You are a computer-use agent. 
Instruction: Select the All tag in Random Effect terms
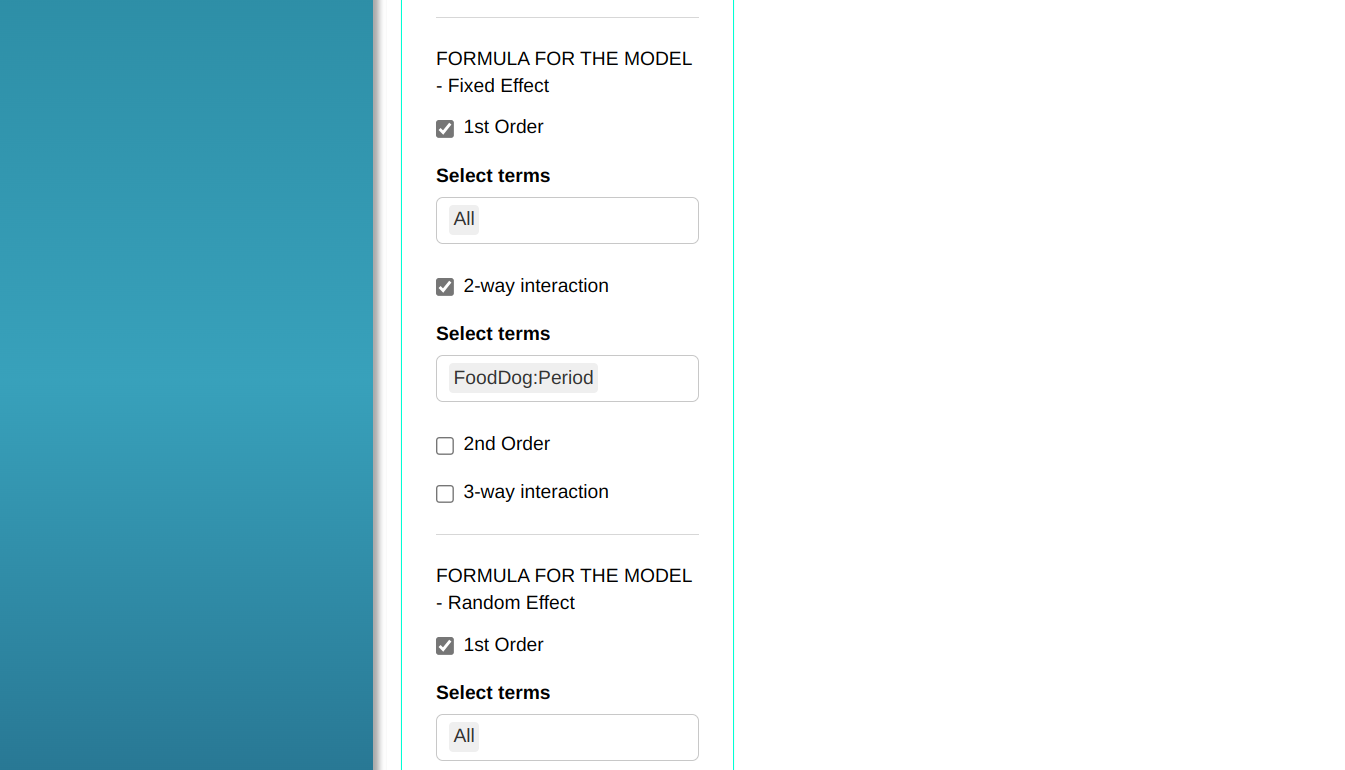click(464, 736)
